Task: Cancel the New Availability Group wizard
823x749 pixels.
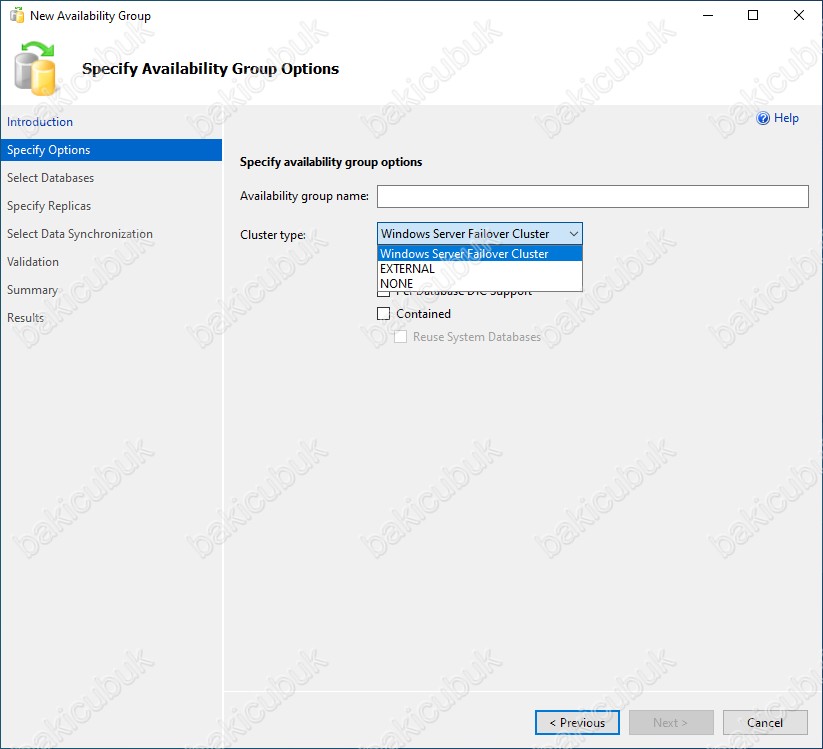Action: click(x=765, y=723)
